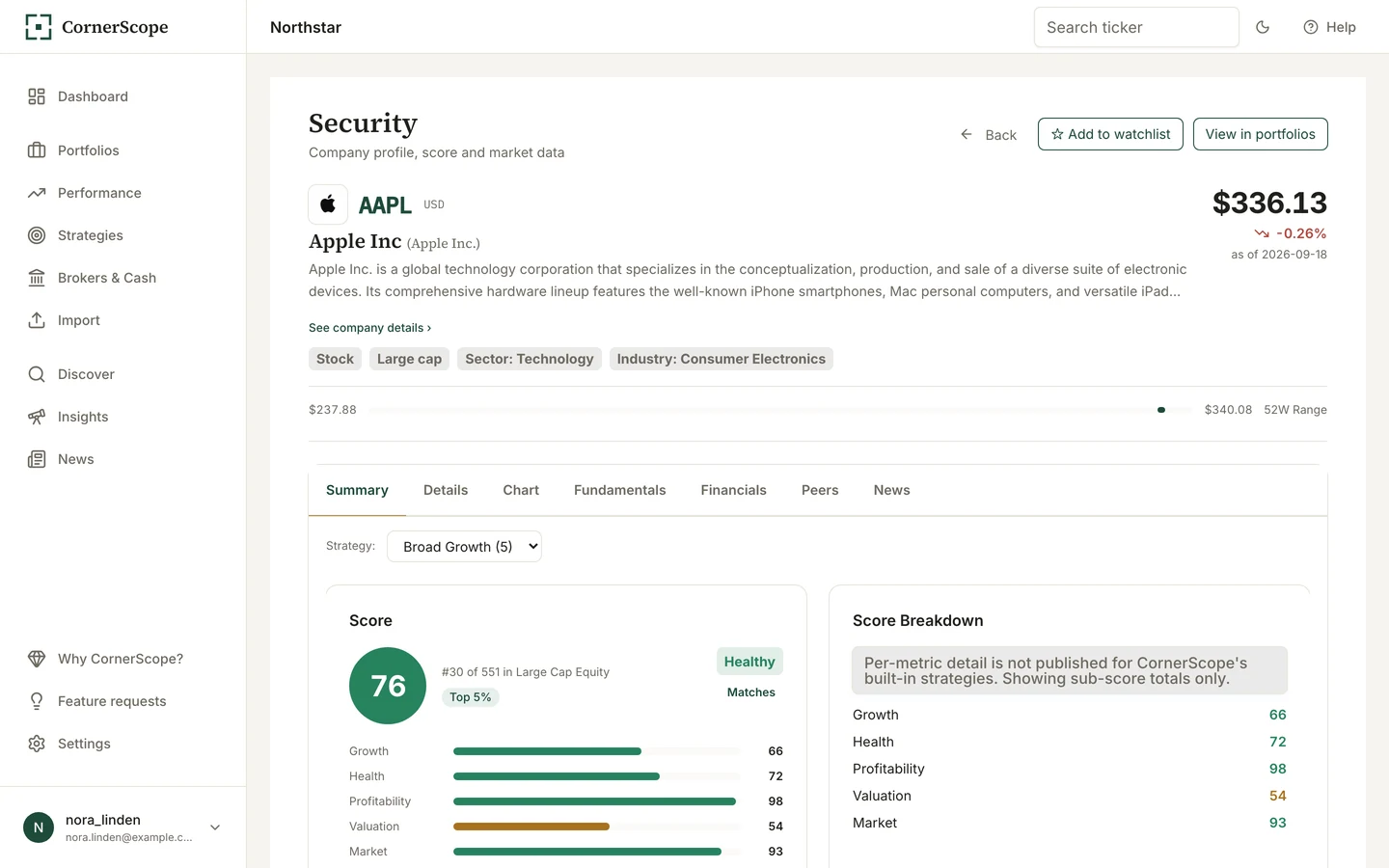Select the Fundamentals tab
The height and width of the screenshot is (868, 1389).
tap(620, 490)
